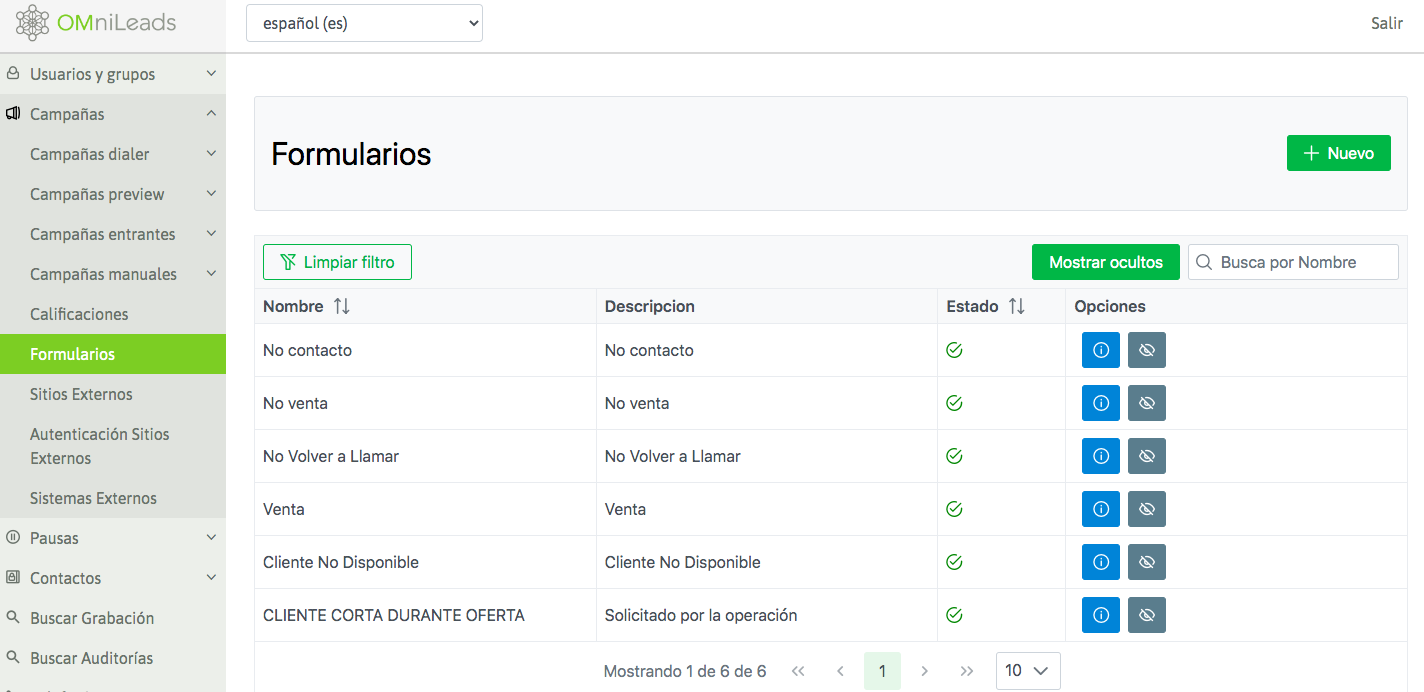Screen dimensions: 1424x692
Task: Click the Salir logout link
Action: point(1386,23)
